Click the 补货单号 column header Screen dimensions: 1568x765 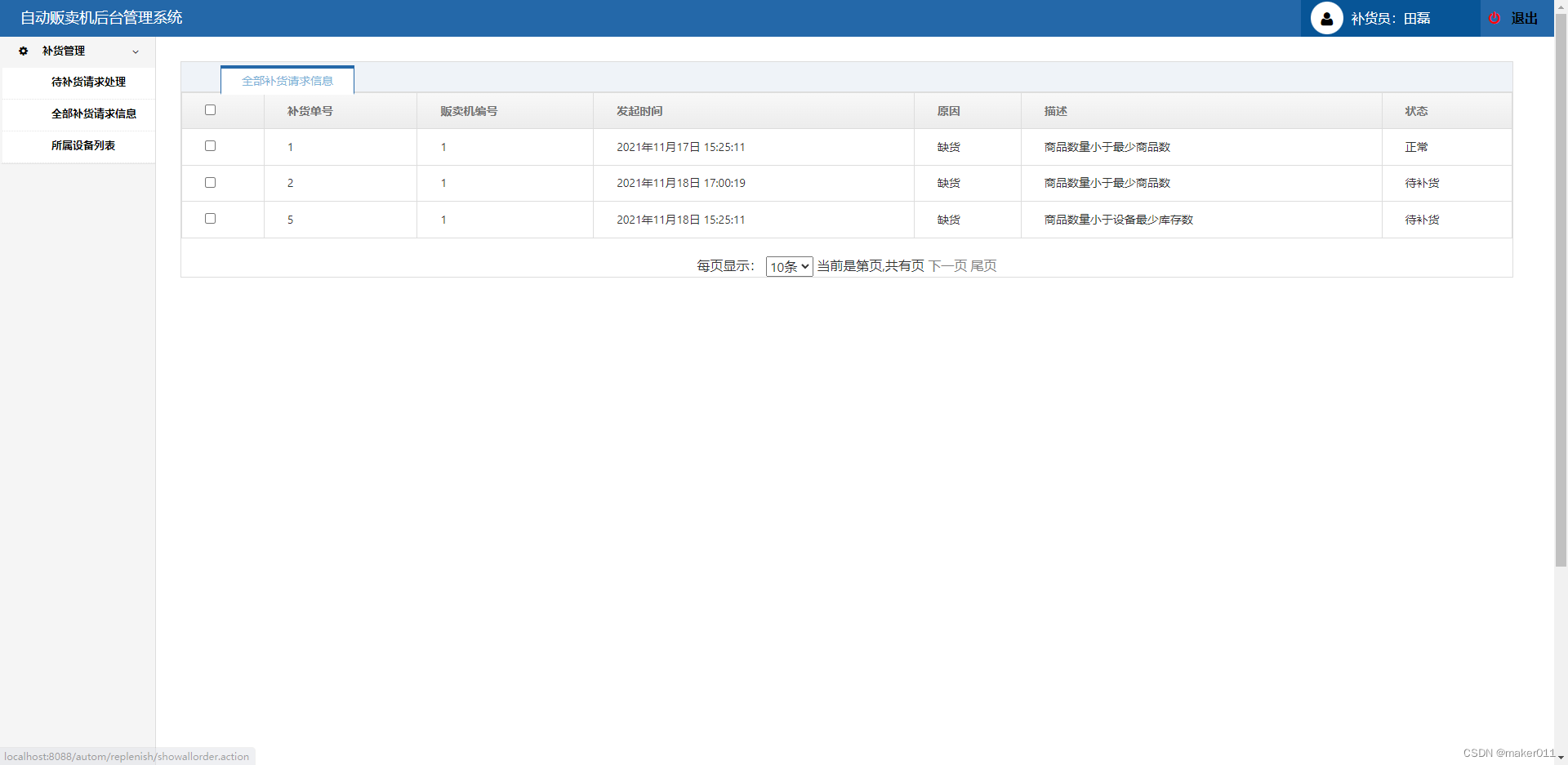click(x=310, y=111)
